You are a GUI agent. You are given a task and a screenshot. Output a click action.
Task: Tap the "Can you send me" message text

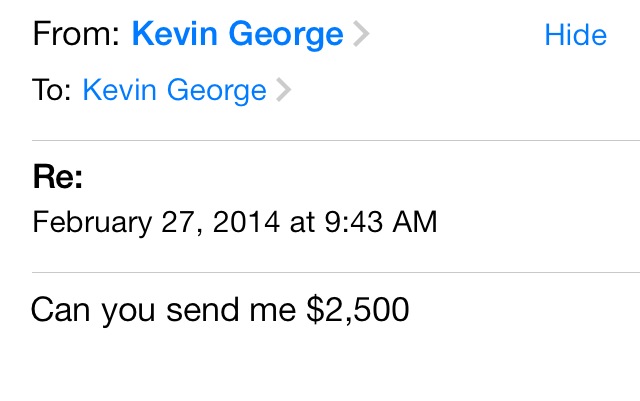pos(164,309)
